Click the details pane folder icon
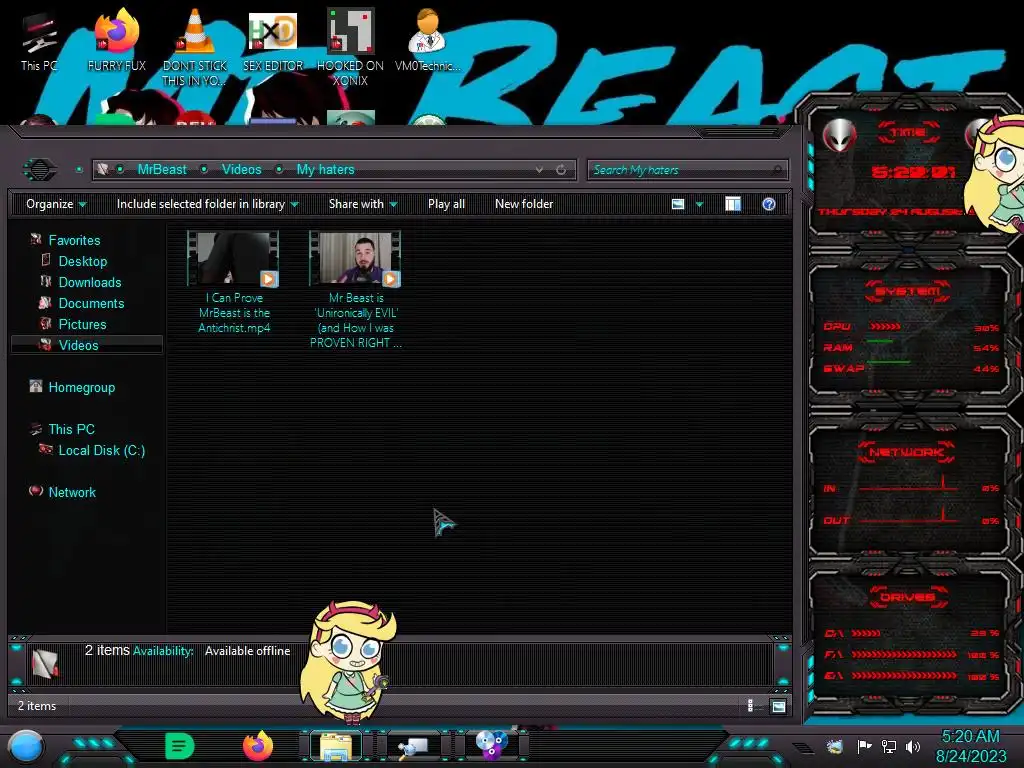1024x768 pixels. (46, 664)
